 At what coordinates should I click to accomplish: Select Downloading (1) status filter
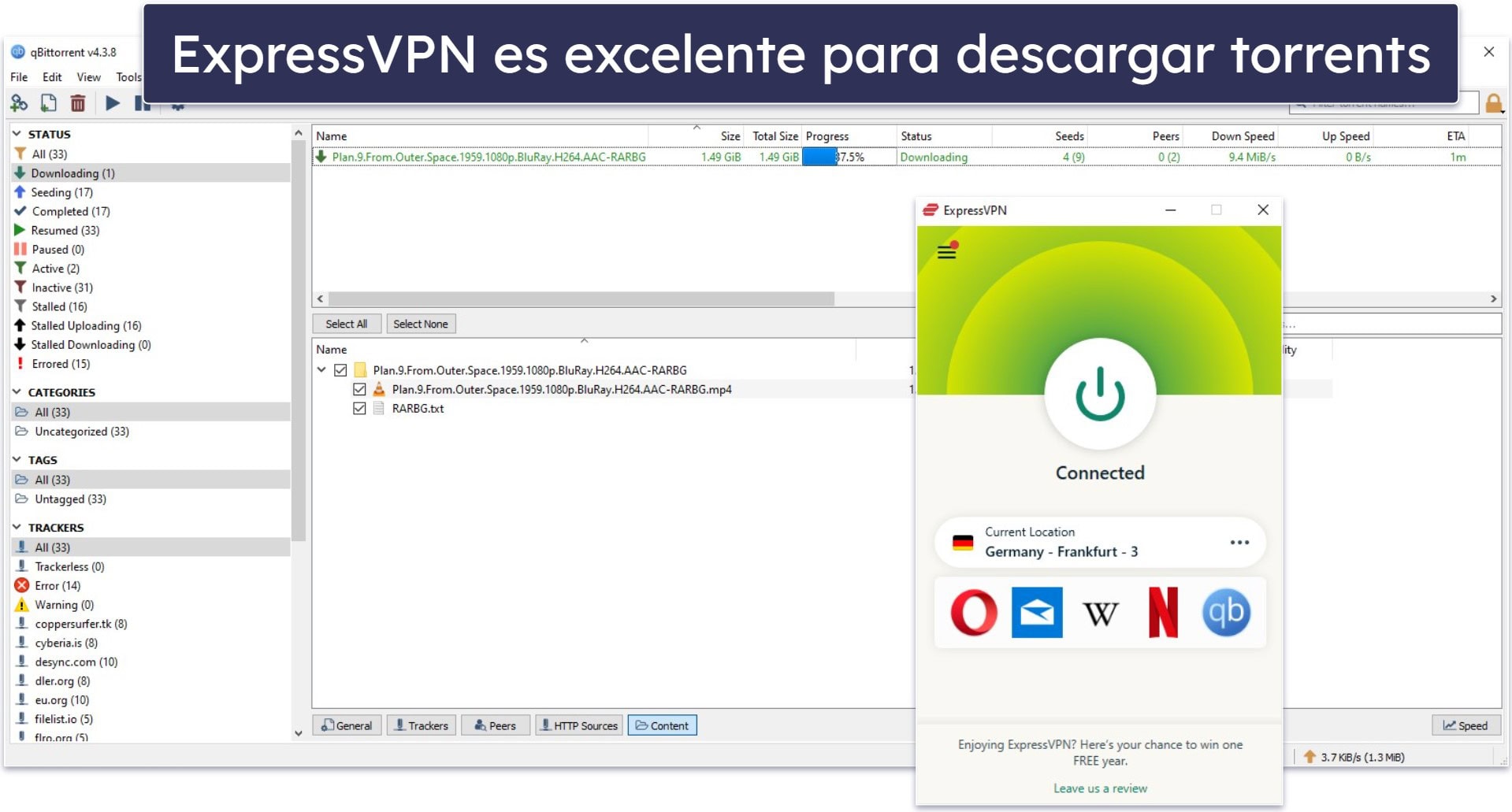click(150, 173)
